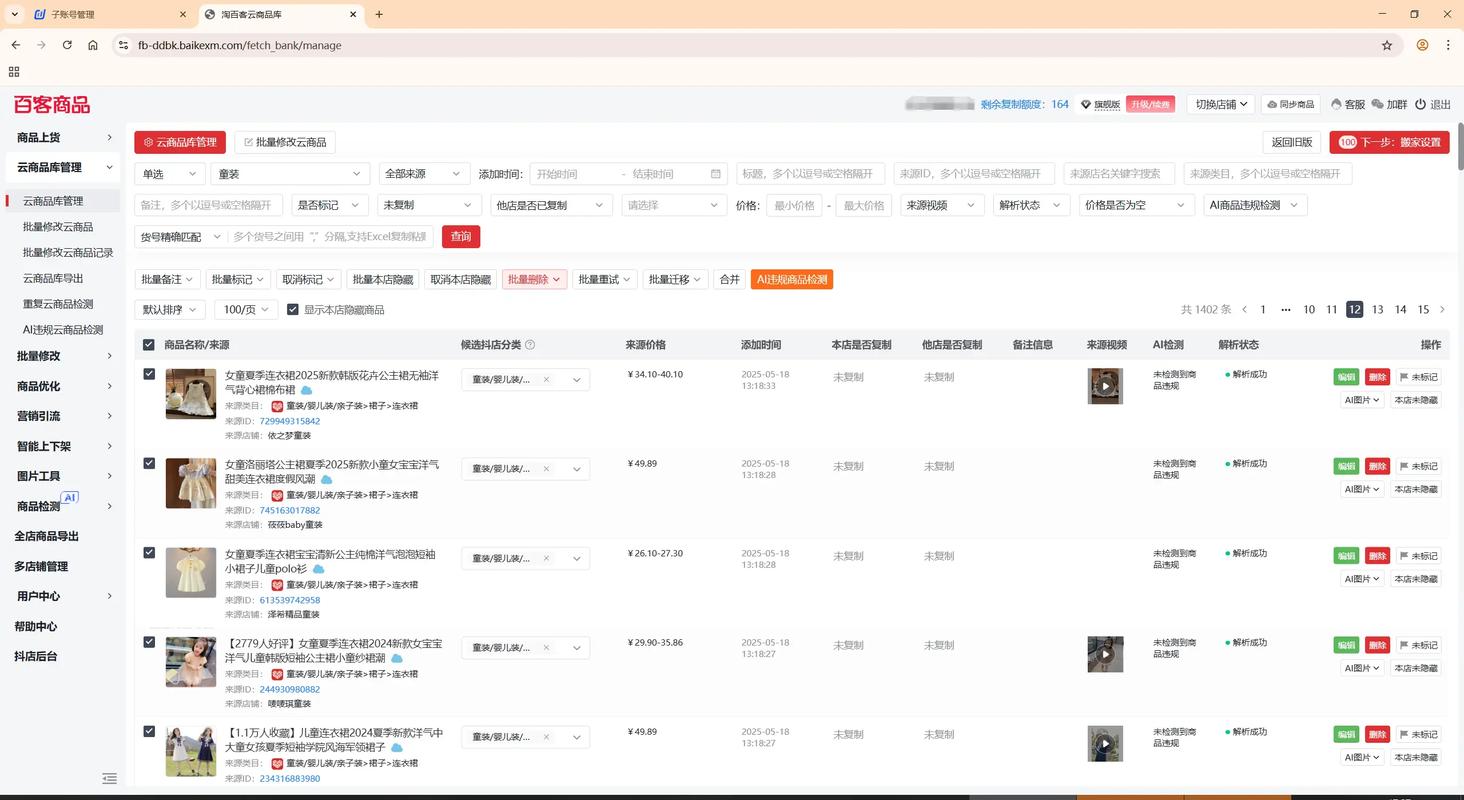The image size is (1464, 800).
Task: Click help icon next to 候选抖店分类
Action: [x=530, y=345]
